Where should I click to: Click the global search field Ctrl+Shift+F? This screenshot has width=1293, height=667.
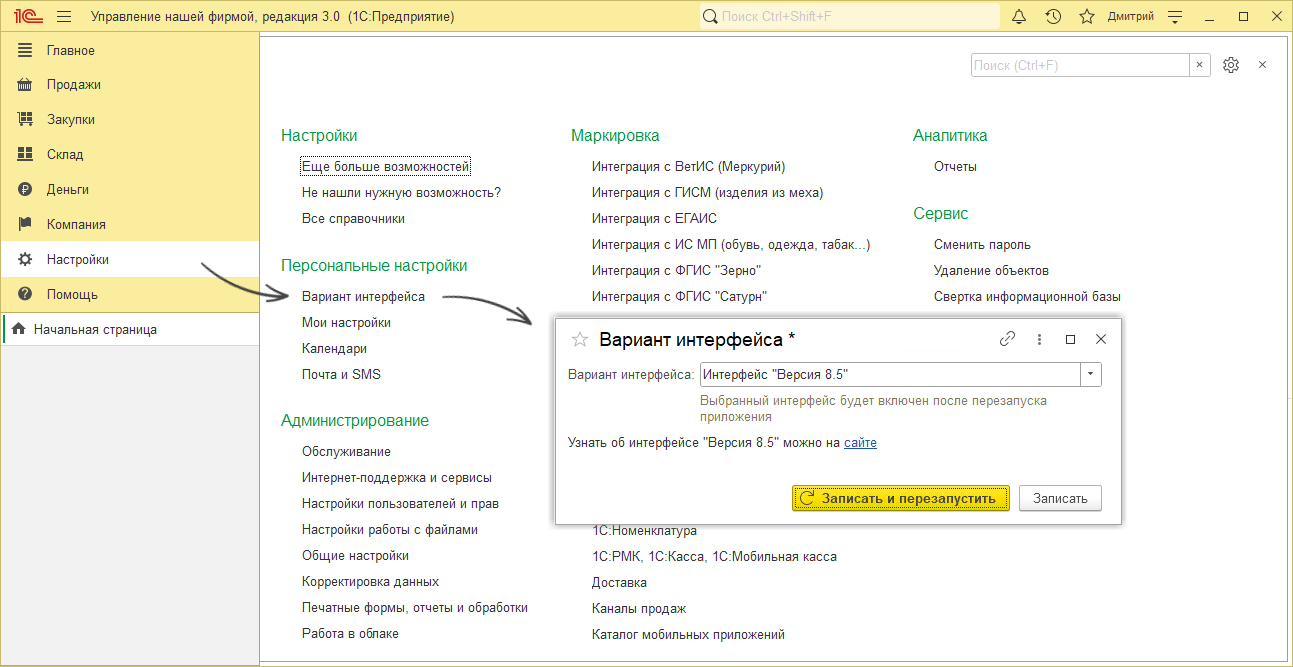pos(849,17)
